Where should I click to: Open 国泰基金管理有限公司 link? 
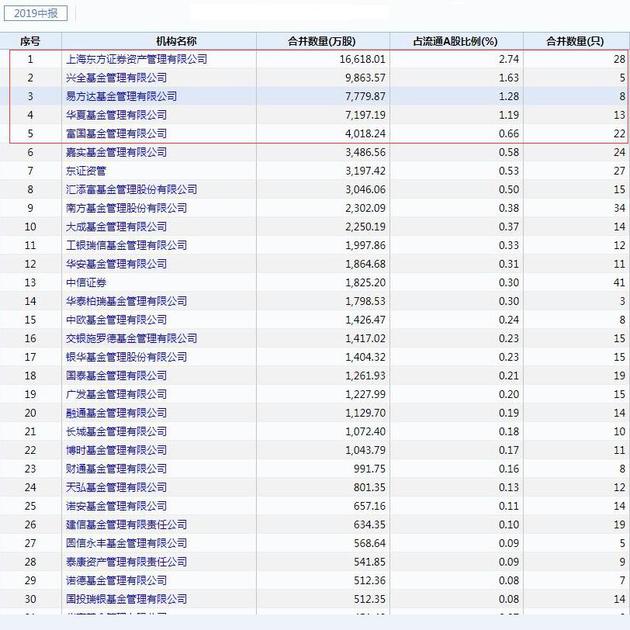117,375
